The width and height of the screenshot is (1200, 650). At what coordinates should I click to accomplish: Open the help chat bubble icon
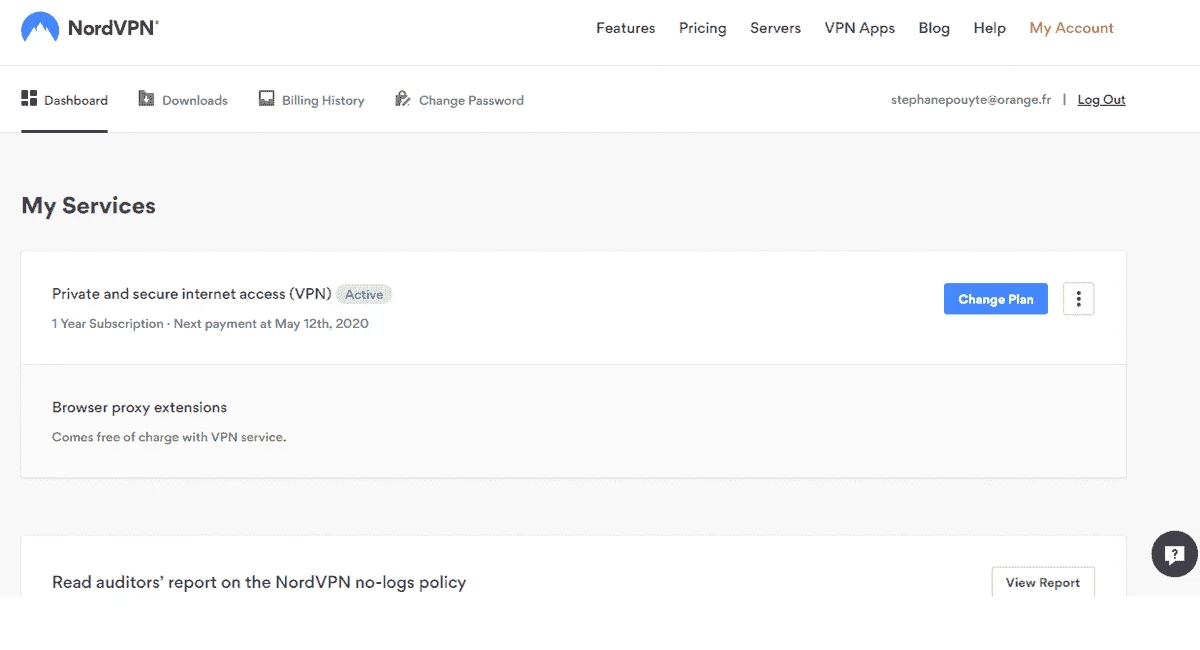tap(1175, 554)
